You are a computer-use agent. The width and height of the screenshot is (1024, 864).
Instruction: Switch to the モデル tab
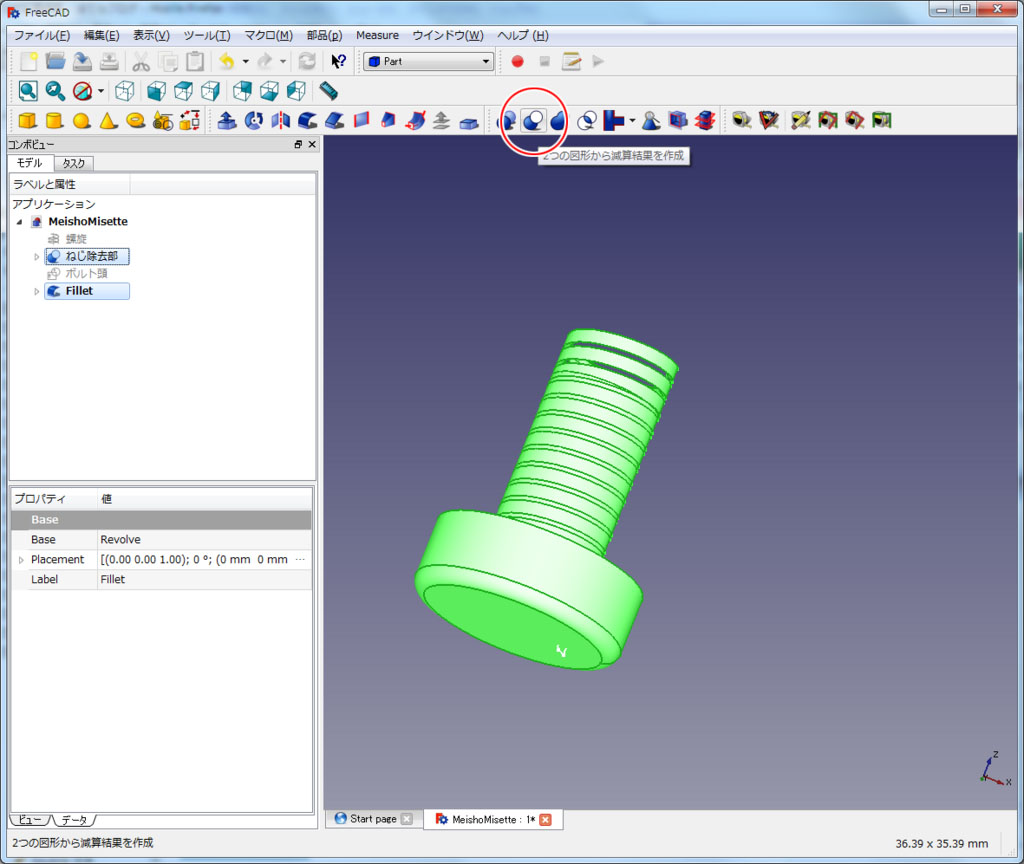[29, 163]
